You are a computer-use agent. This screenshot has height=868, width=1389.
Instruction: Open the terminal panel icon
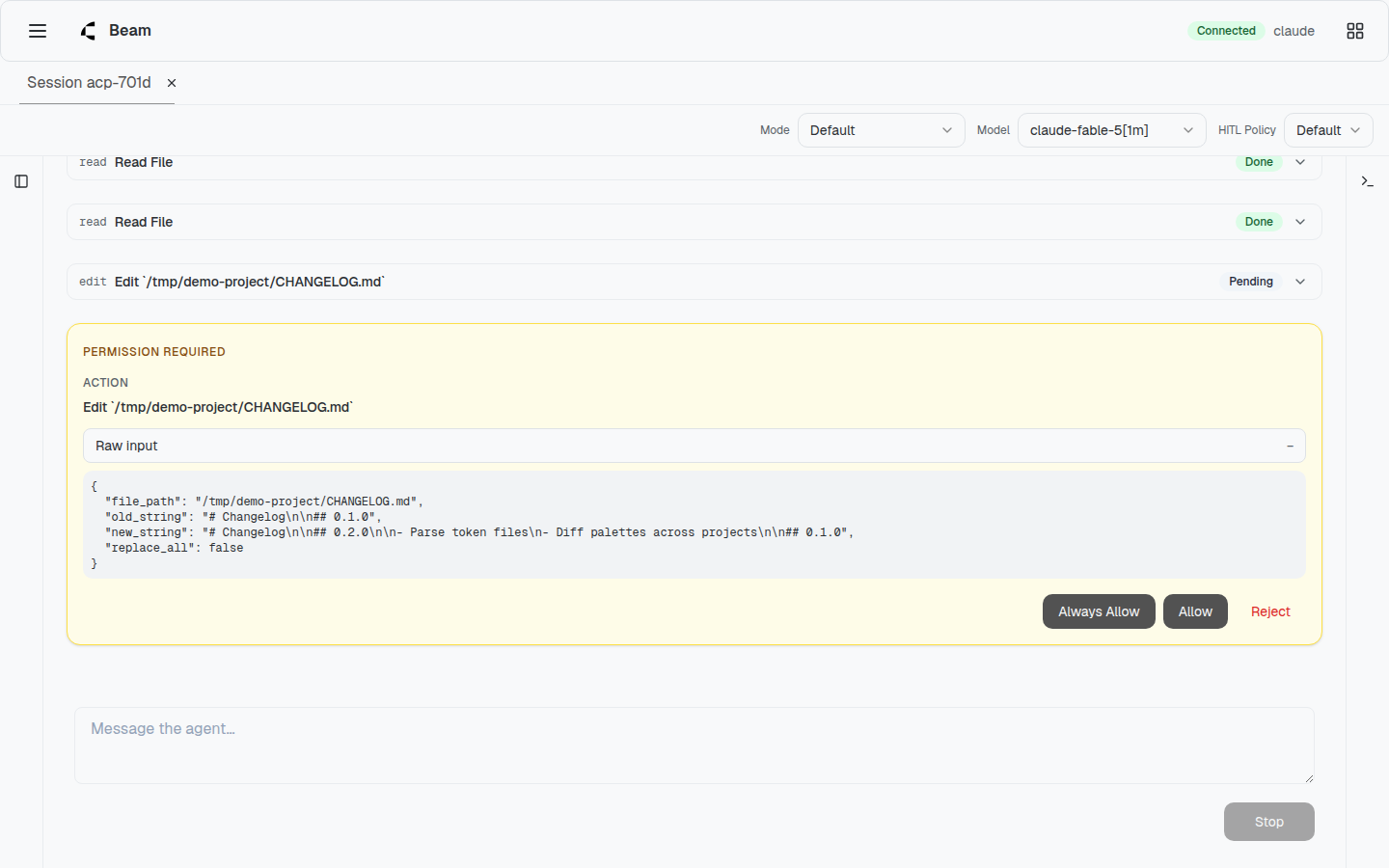(1367, 181)
